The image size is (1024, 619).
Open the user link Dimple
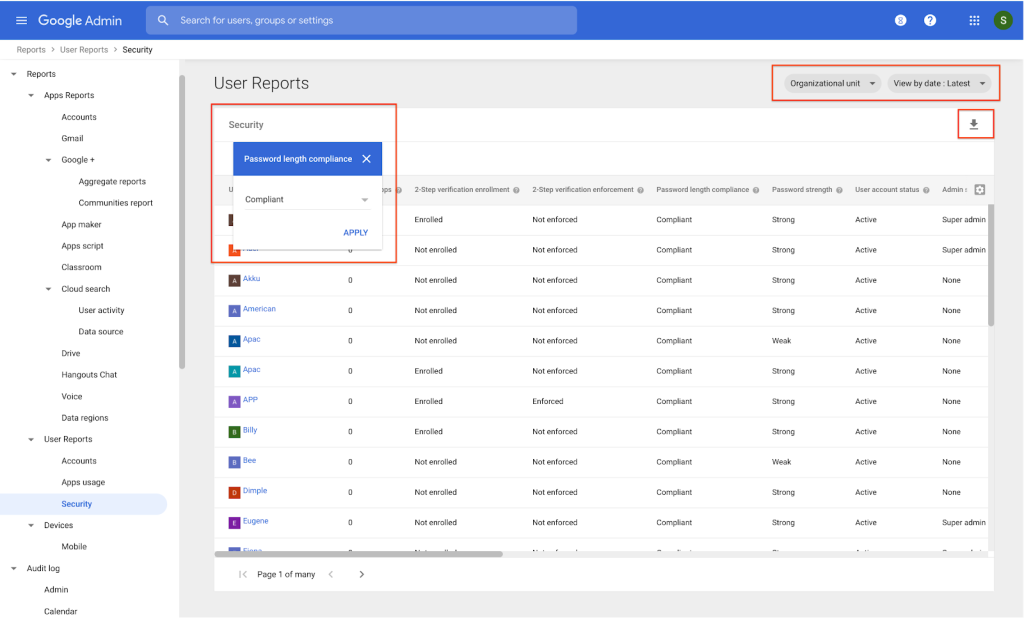coord(255,491)
